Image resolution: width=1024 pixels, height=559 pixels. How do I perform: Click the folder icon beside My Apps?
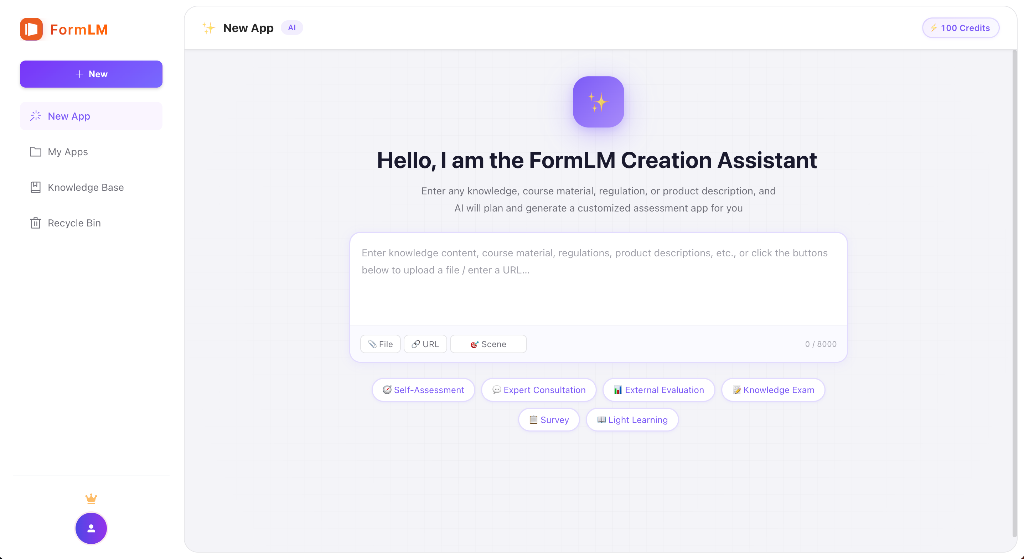(x=35, y=152)
